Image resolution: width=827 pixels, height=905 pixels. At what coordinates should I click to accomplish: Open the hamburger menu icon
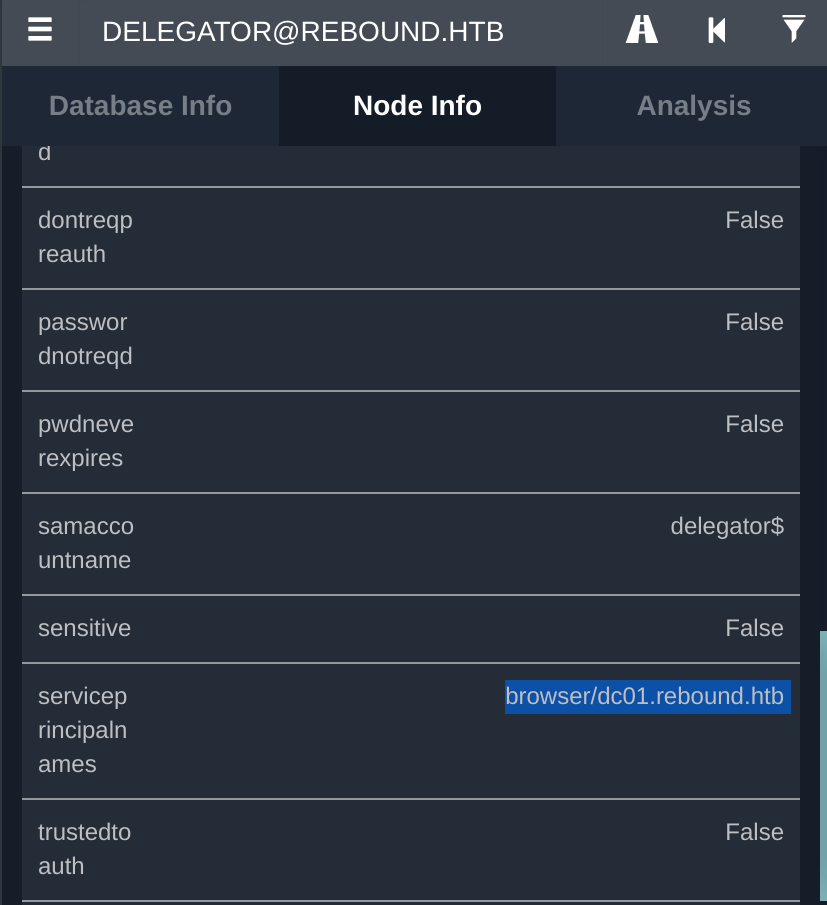(40, 30)
